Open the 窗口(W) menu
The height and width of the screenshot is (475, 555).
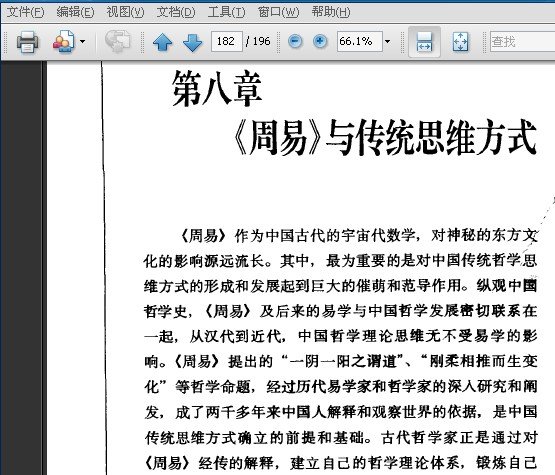(278, 12)
